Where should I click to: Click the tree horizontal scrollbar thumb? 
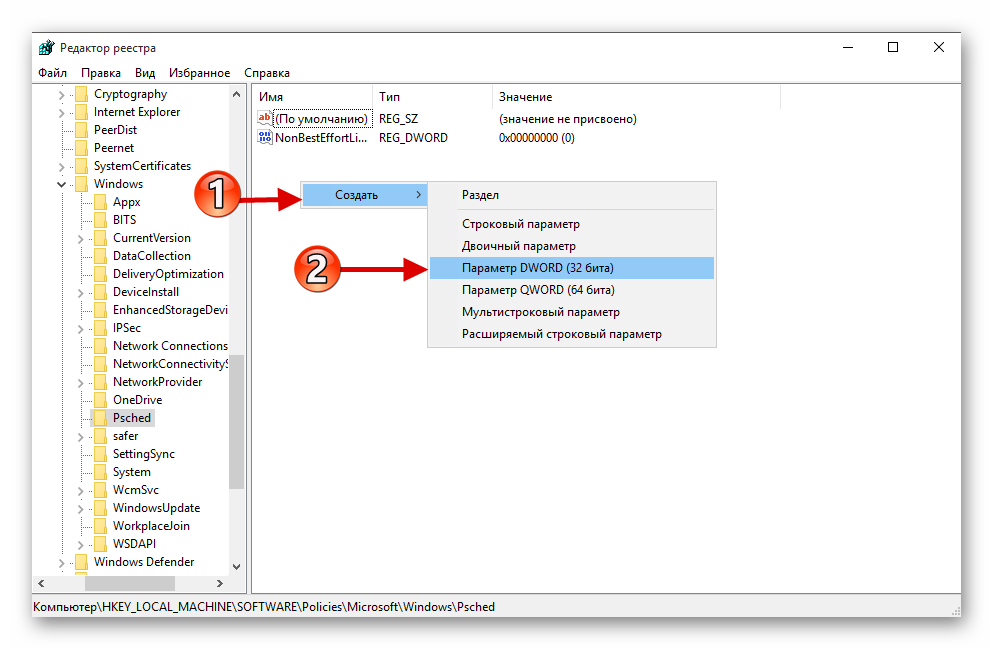point(130,583)
